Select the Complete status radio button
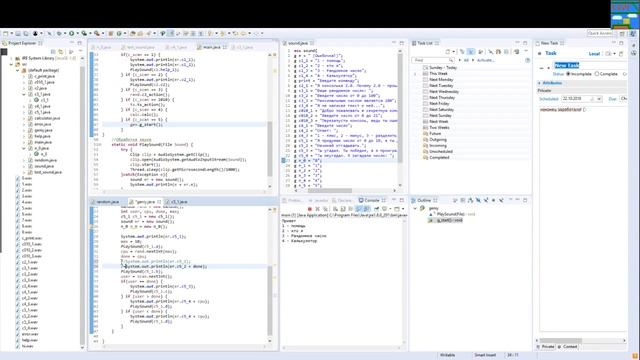 [597, 74]
